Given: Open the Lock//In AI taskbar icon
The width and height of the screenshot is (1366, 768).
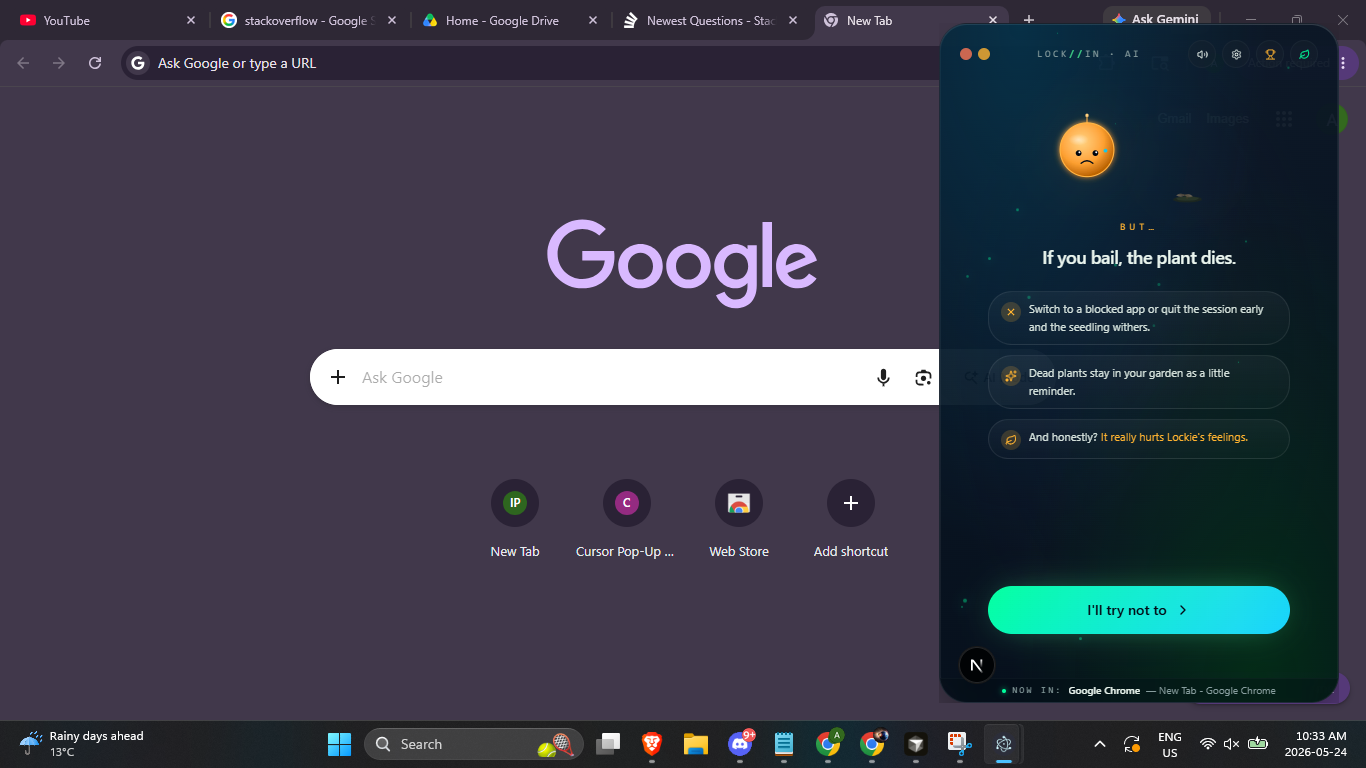Looking at the screenshot, I should pos(1003,744).
